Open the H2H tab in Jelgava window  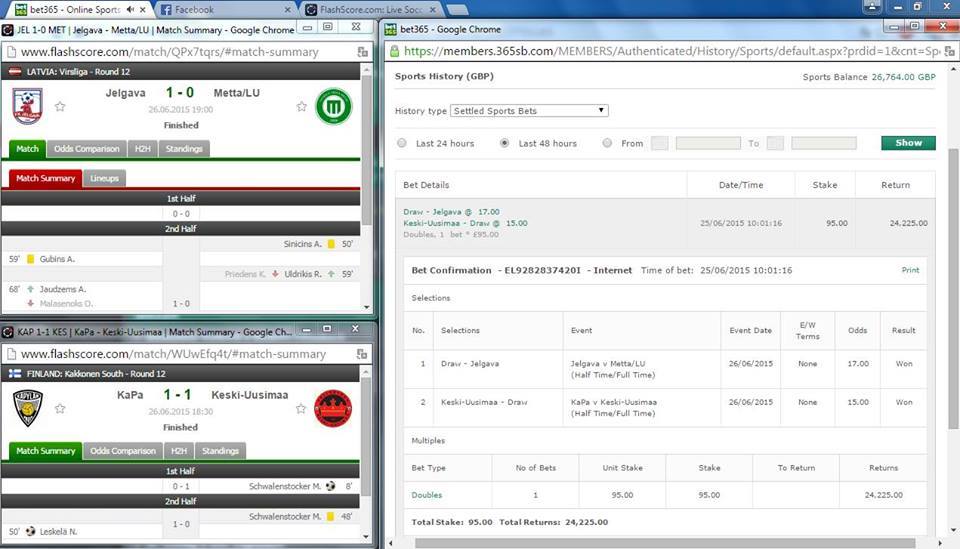[143, 149]
